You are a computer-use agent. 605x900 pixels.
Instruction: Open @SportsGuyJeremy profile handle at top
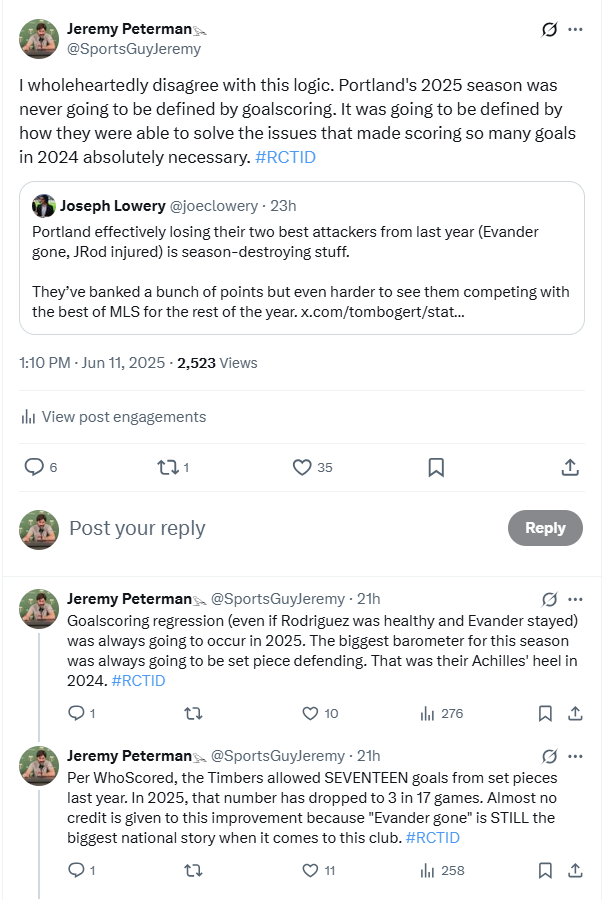pos(133,48)
